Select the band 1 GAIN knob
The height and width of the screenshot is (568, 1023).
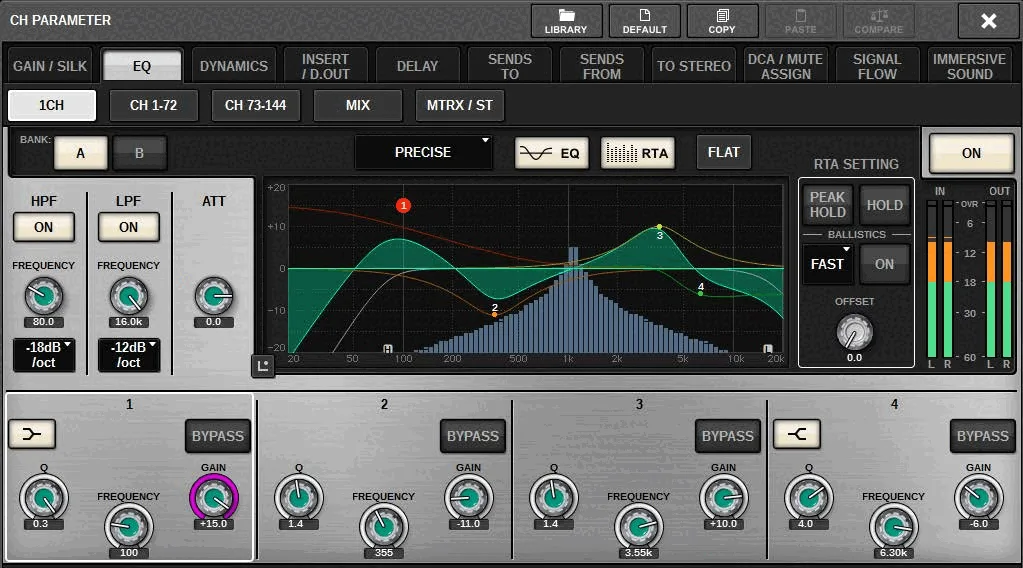(213, 499)
